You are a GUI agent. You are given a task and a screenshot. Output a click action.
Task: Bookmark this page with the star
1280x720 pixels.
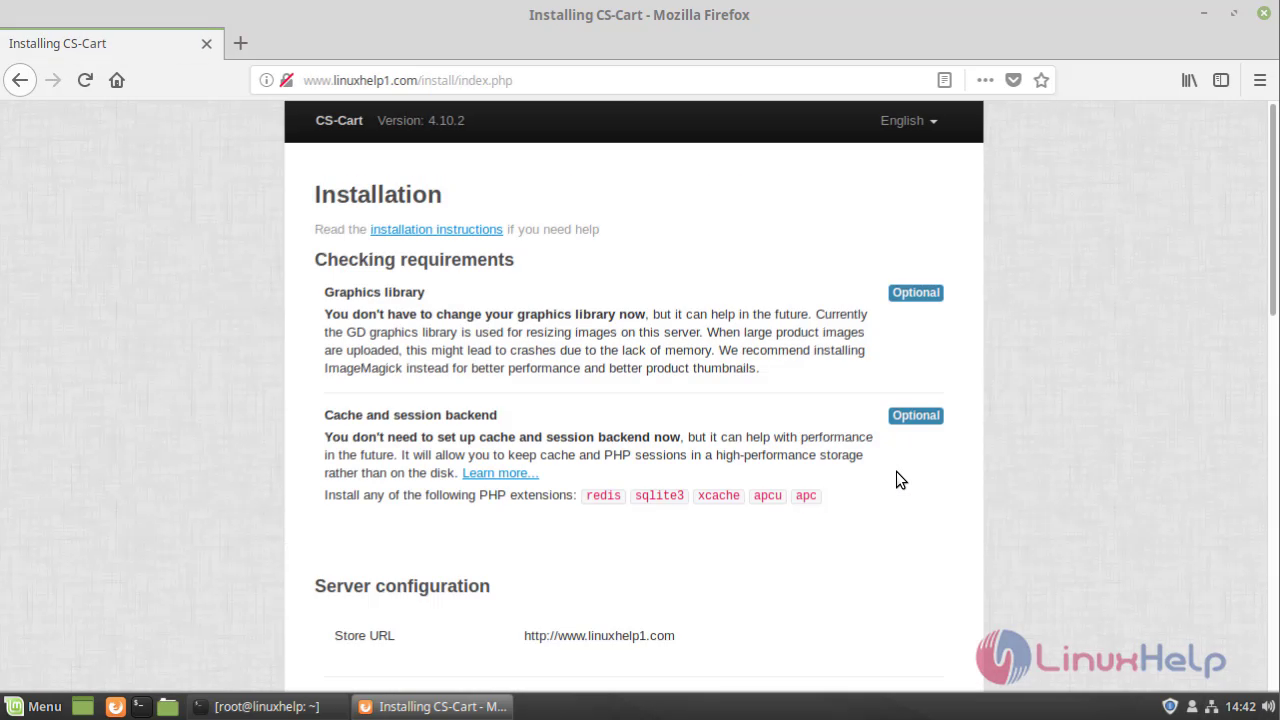[1041, 80]
